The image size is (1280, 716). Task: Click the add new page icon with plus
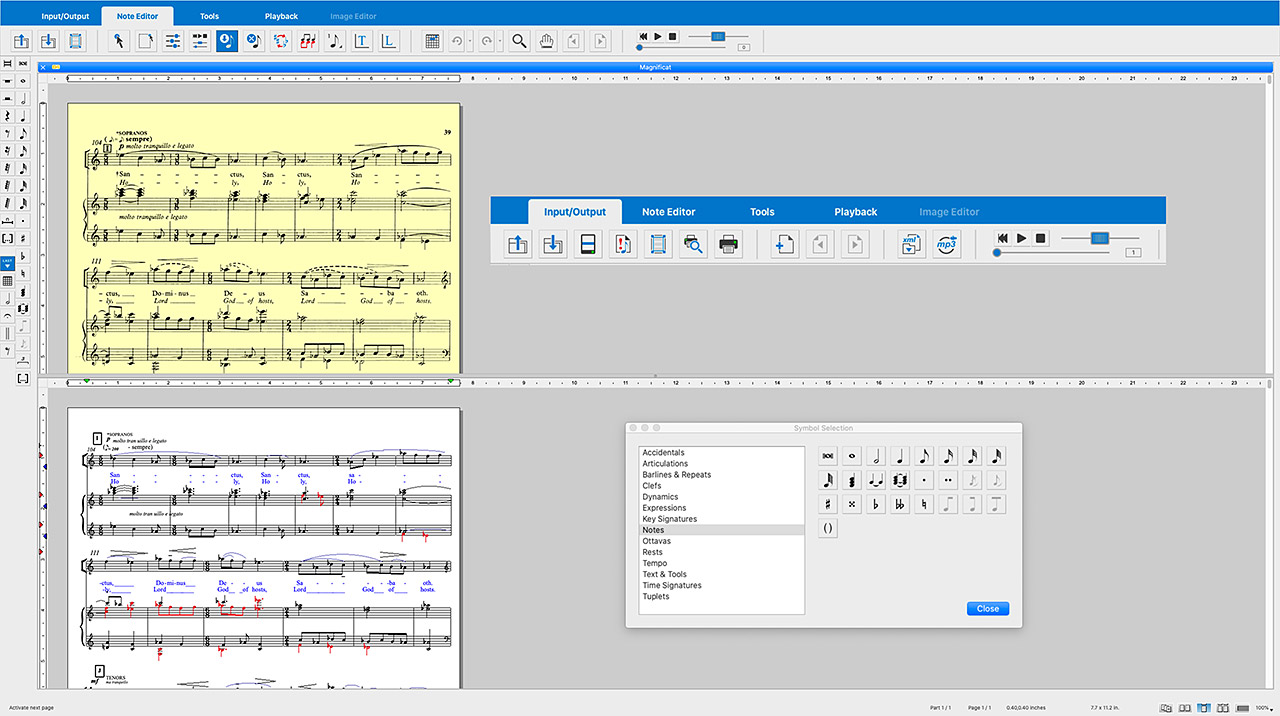(x=785, y=244)
